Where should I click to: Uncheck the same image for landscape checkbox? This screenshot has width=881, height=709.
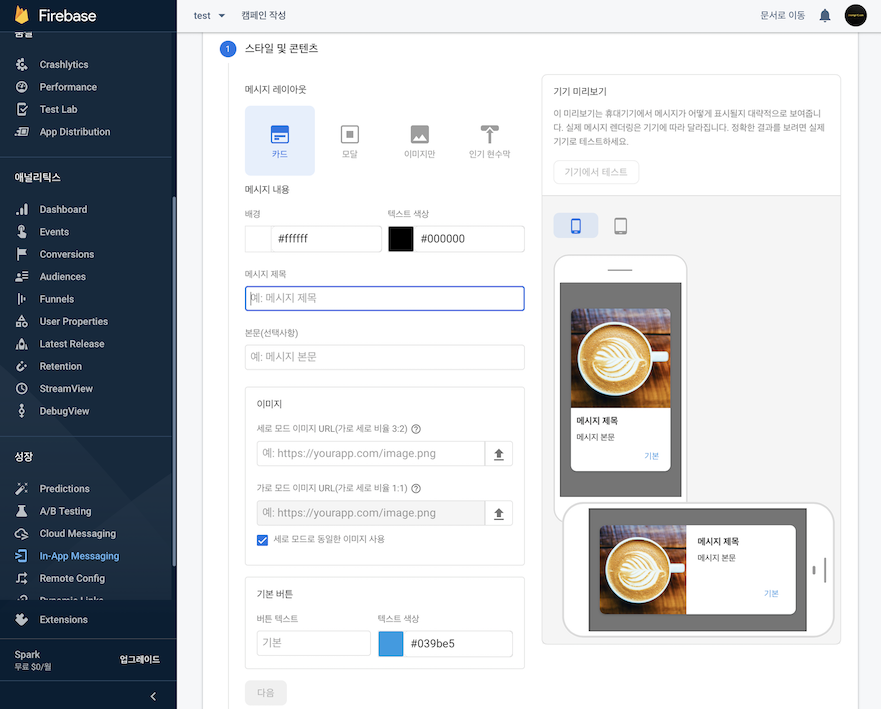263,540
